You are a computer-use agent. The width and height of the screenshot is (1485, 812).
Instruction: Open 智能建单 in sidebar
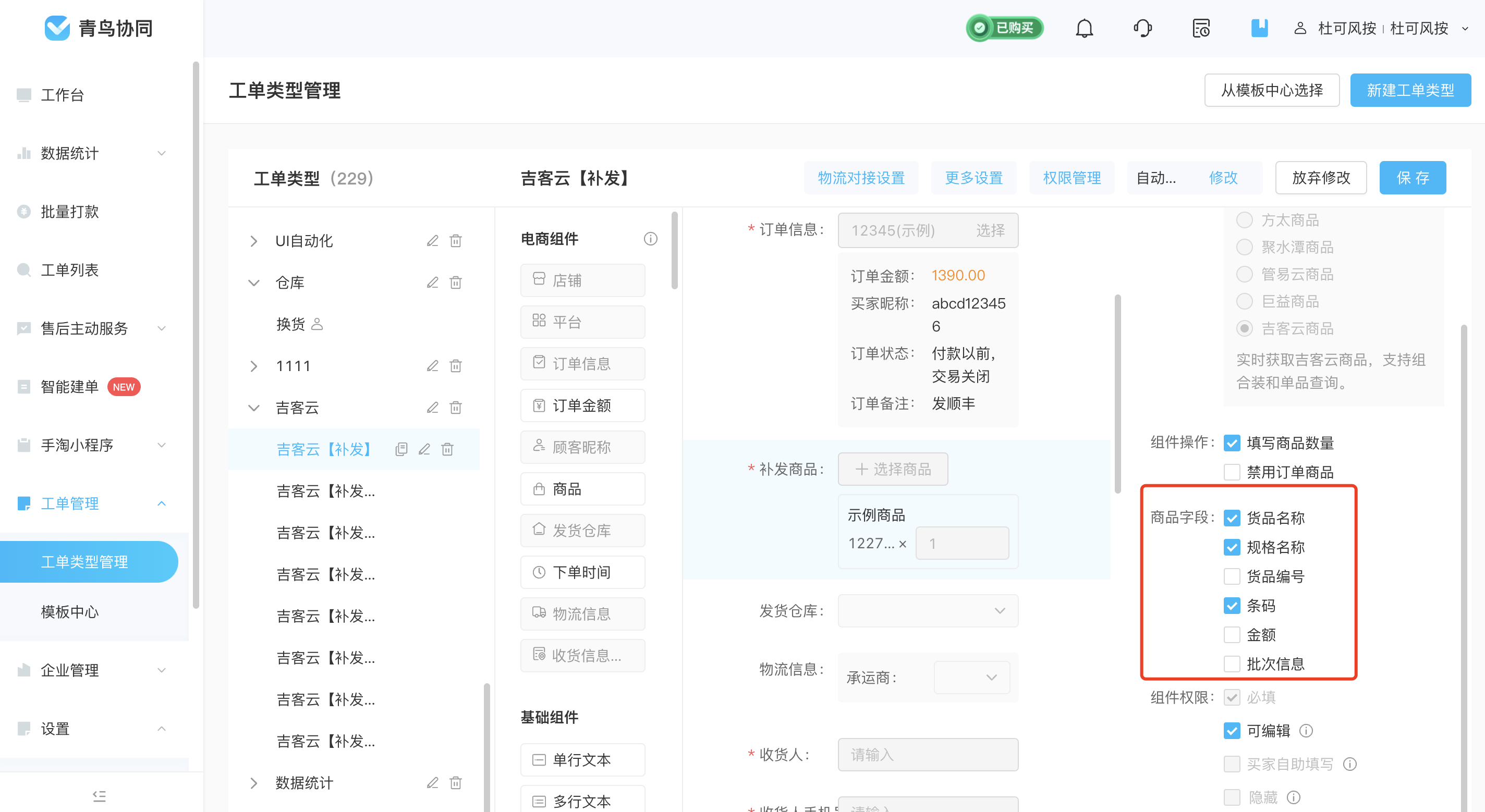70,387
